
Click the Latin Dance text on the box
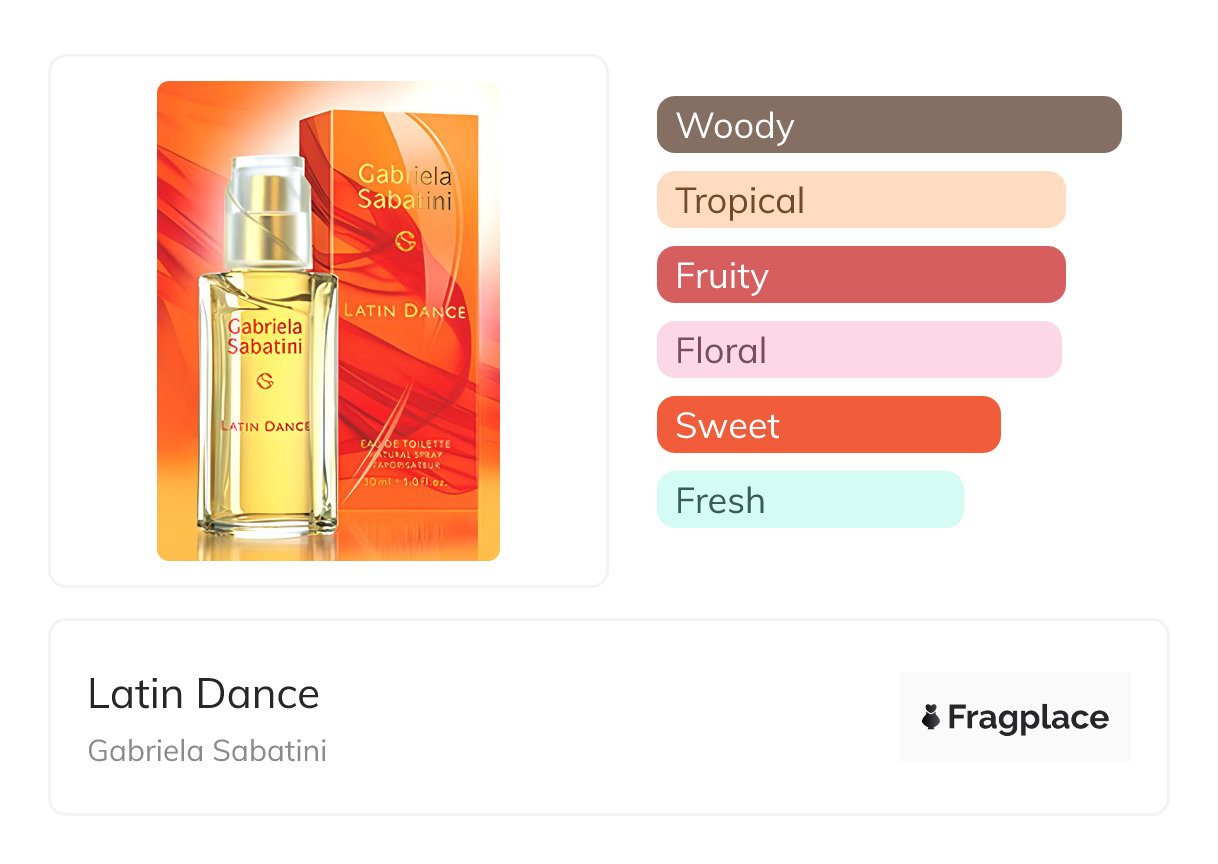(x=405, y=311)
